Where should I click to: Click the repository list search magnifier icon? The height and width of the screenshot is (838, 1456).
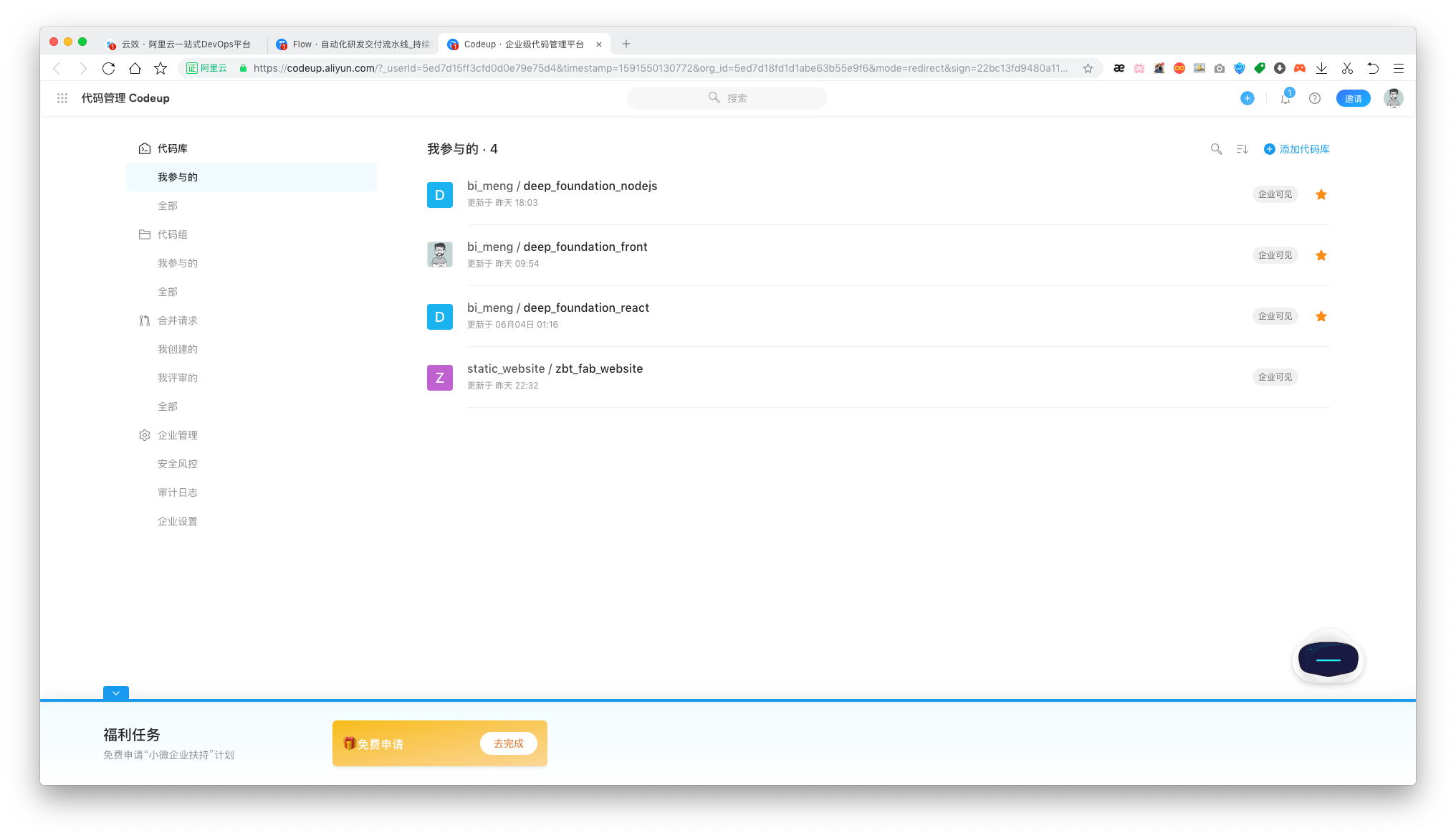click(1216, 149)
